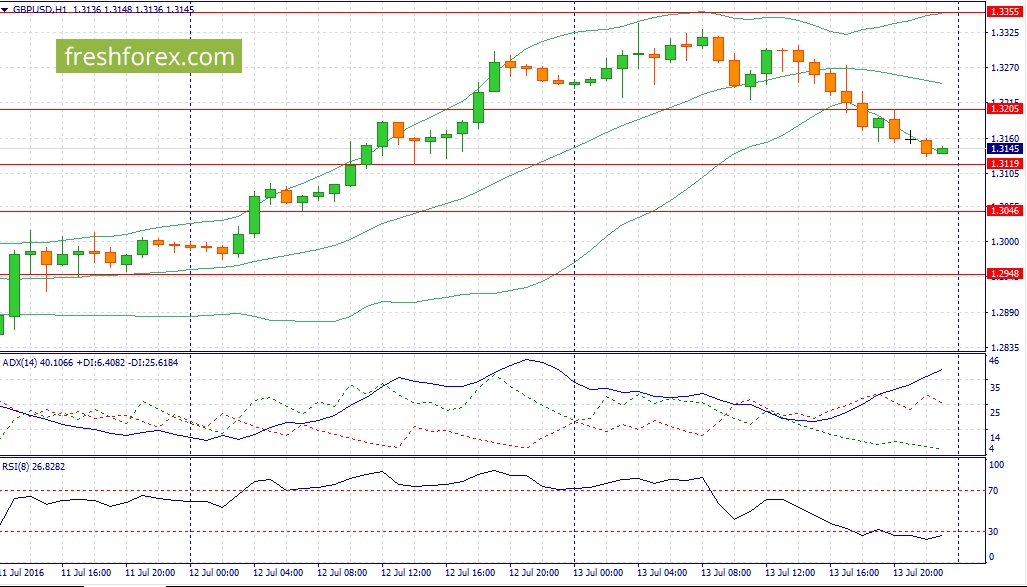
Task: Select the 1.2948 red price tag
Action: pyautogui.click(x=1003, y=274)
